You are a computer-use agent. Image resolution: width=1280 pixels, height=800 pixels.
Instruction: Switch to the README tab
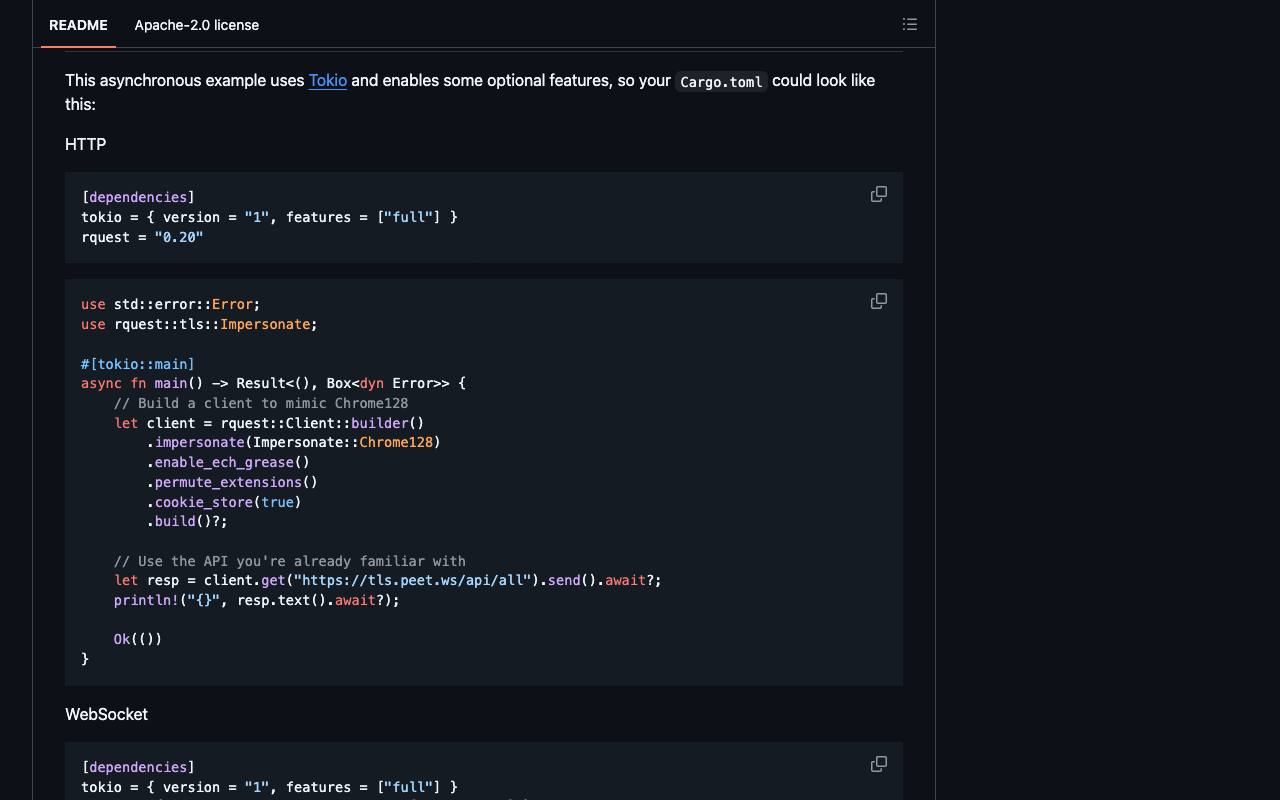click(x=78, y=25)
